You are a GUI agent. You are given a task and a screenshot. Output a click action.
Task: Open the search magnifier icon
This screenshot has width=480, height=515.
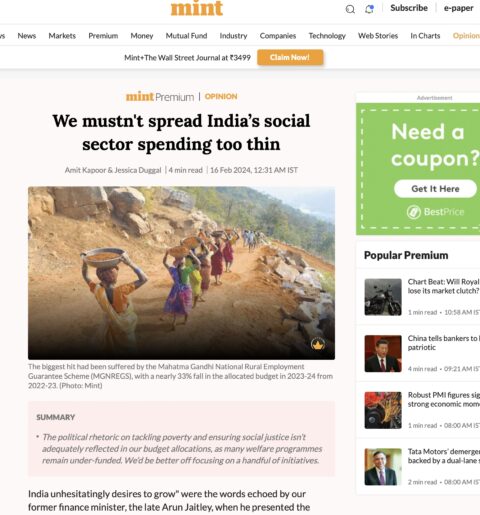click(x=350, y=9)
